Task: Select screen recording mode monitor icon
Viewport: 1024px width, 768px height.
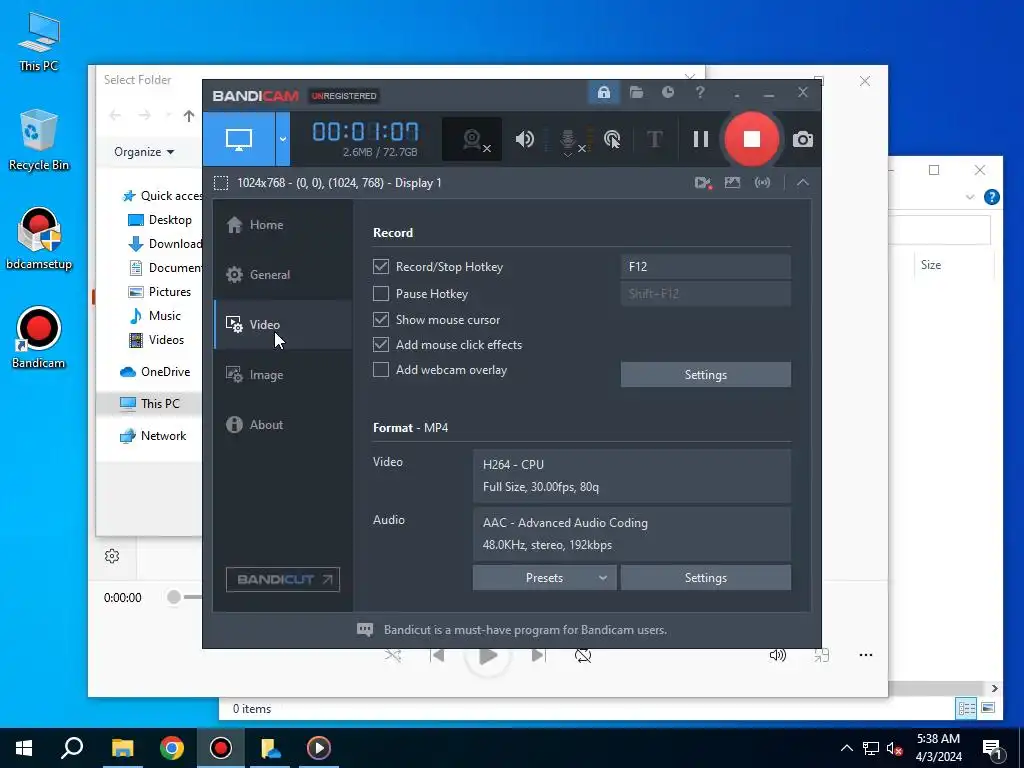Action: click(239, 139)
